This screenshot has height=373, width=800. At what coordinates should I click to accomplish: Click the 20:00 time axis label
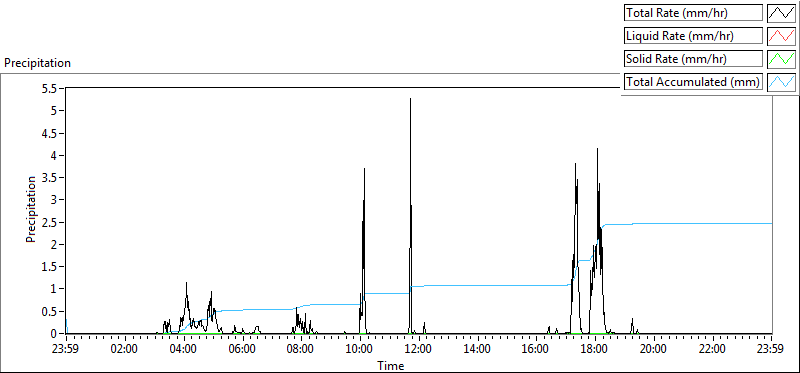(x=654, y=350)
